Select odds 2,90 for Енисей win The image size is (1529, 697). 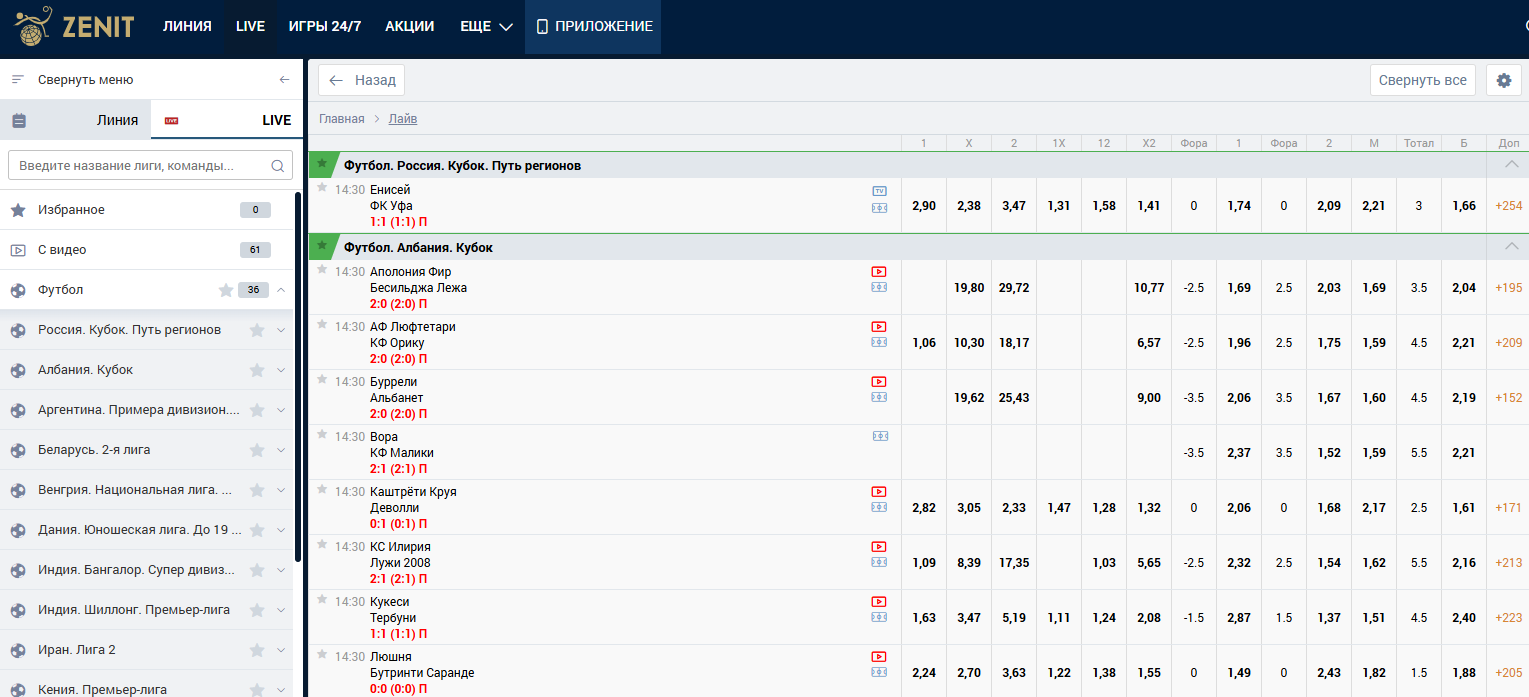pyautogui.click(x=923, y=206)
